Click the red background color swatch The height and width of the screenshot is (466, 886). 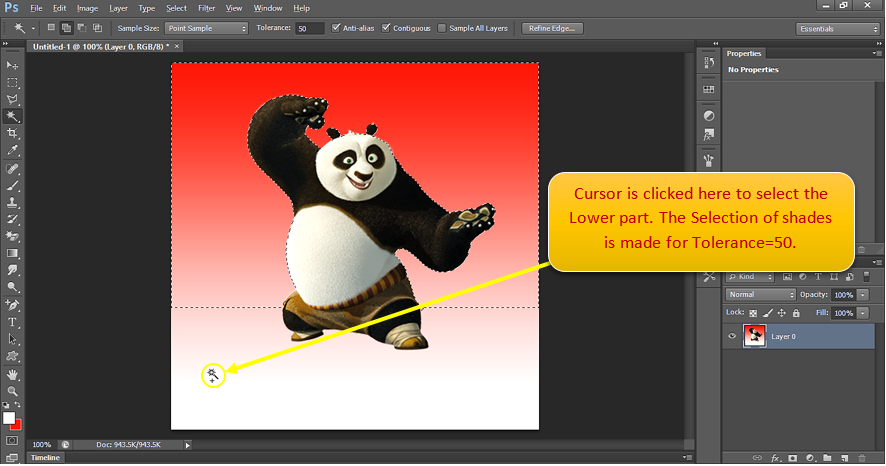coord(18,426)
